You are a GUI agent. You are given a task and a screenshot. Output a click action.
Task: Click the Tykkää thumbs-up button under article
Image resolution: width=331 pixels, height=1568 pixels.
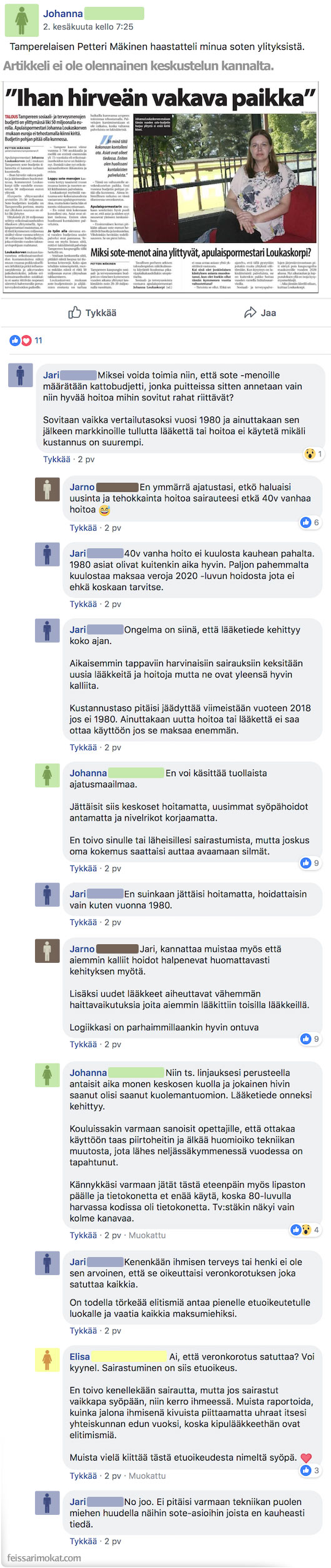pyautogui.click(x=92, y=313)
